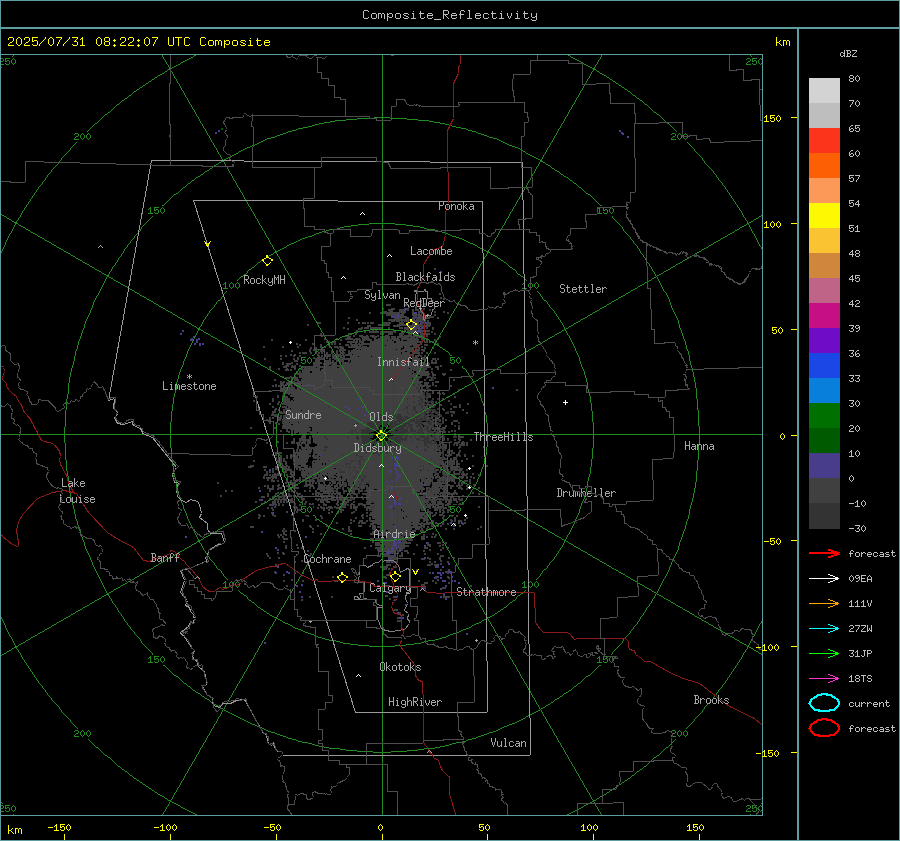Click the magenta 18TS arrow icon
The height and width of the screenshot is (841, 900).
tap(824, 679)
